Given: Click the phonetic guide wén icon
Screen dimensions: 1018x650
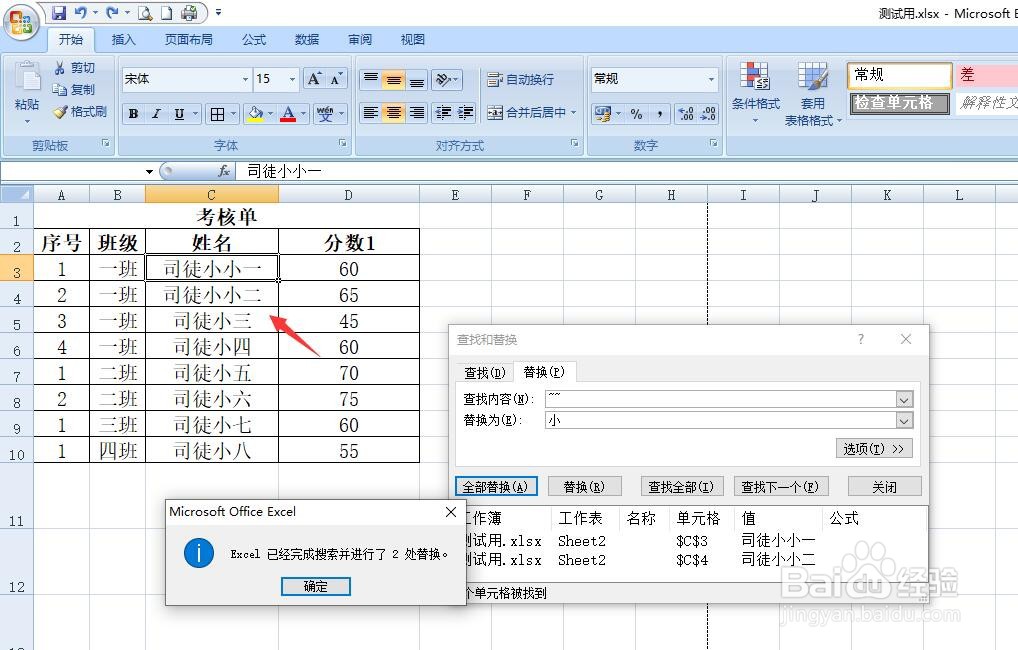Looking at the screenshot, I should click(325, 114).
